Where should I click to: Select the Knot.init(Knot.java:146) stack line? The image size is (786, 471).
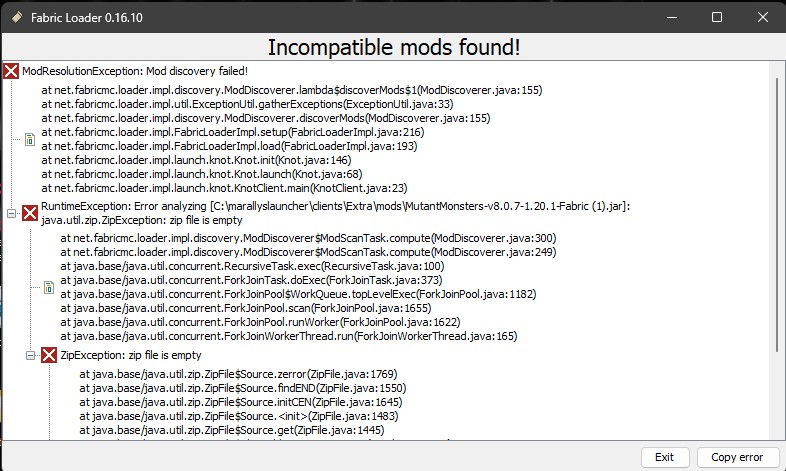(x=196, y=160)
